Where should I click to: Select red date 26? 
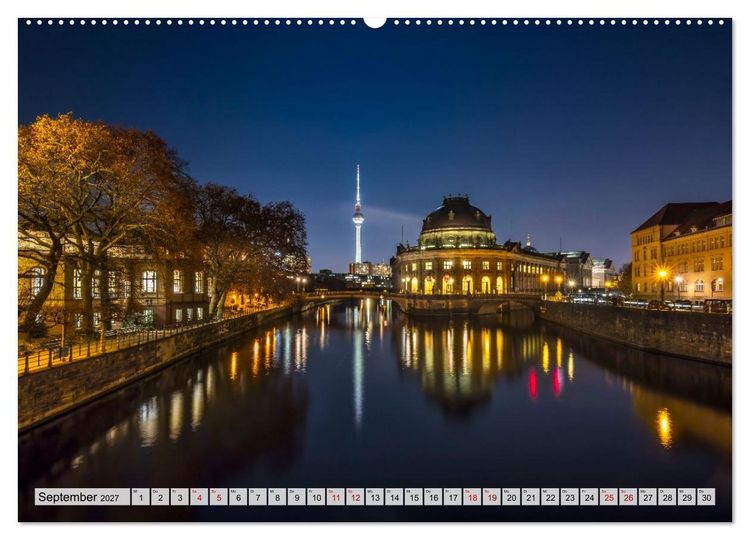pyautogui.click(x=629, y=496)
